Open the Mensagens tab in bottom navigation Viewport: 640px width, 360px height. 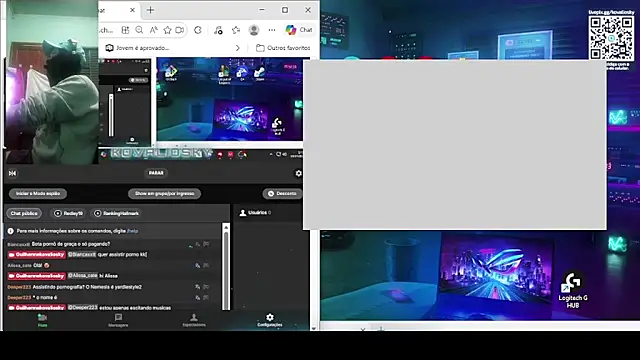click(118, 321)
